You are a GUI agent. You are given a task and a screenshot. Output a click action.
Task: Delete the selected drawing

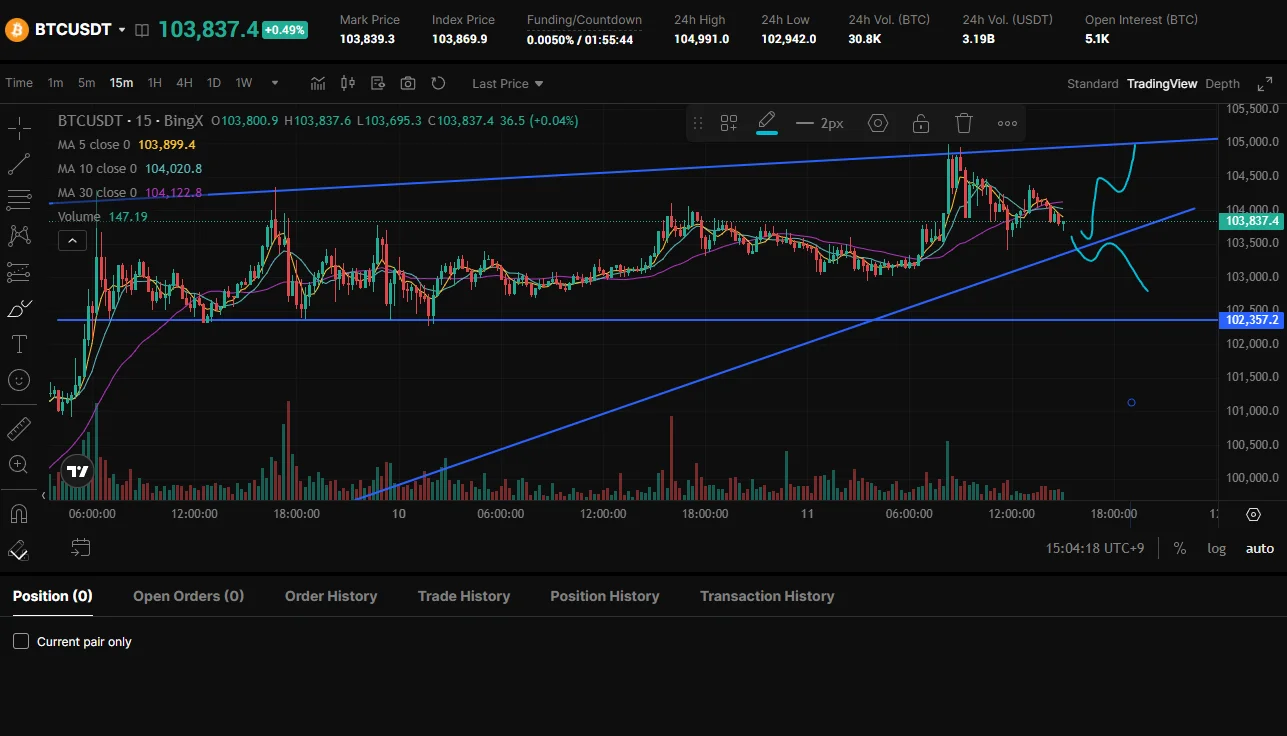[x=964, y=123]
